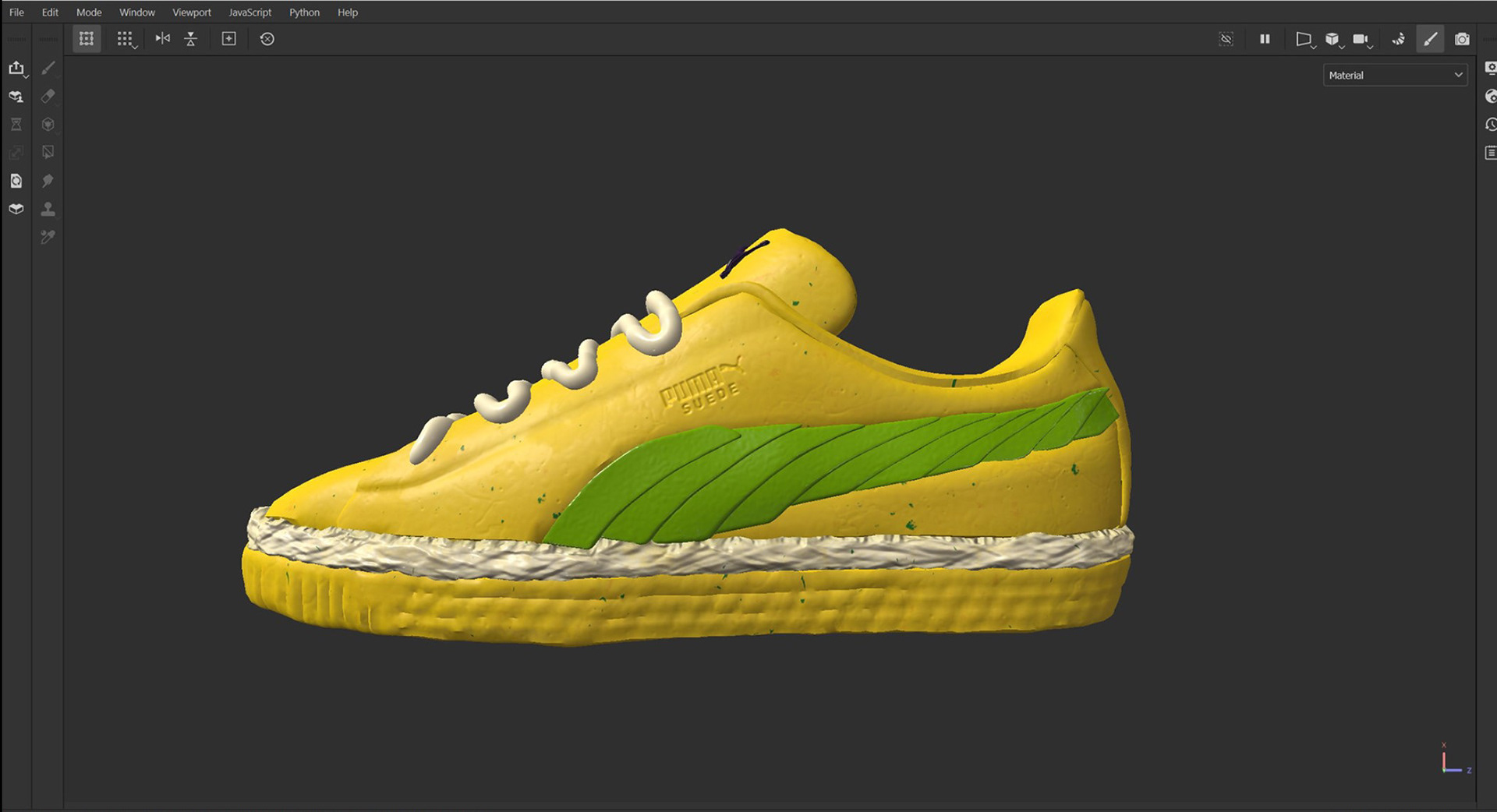Image resolution: width=1497 pixels, height=812 pixels.
Task: Open the Window menu
Action: click(137, 12)
